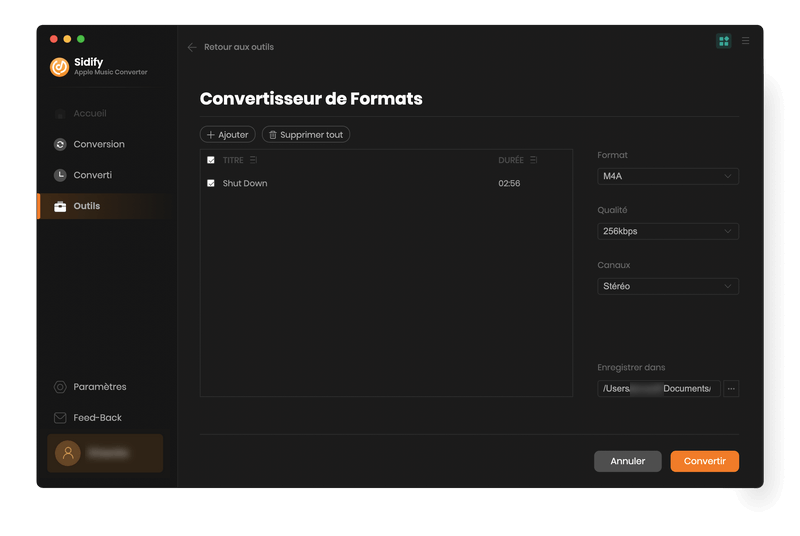Click the Converti clock icon
Image resolution: width=800 pixels, height=536 pixels.
60,175
